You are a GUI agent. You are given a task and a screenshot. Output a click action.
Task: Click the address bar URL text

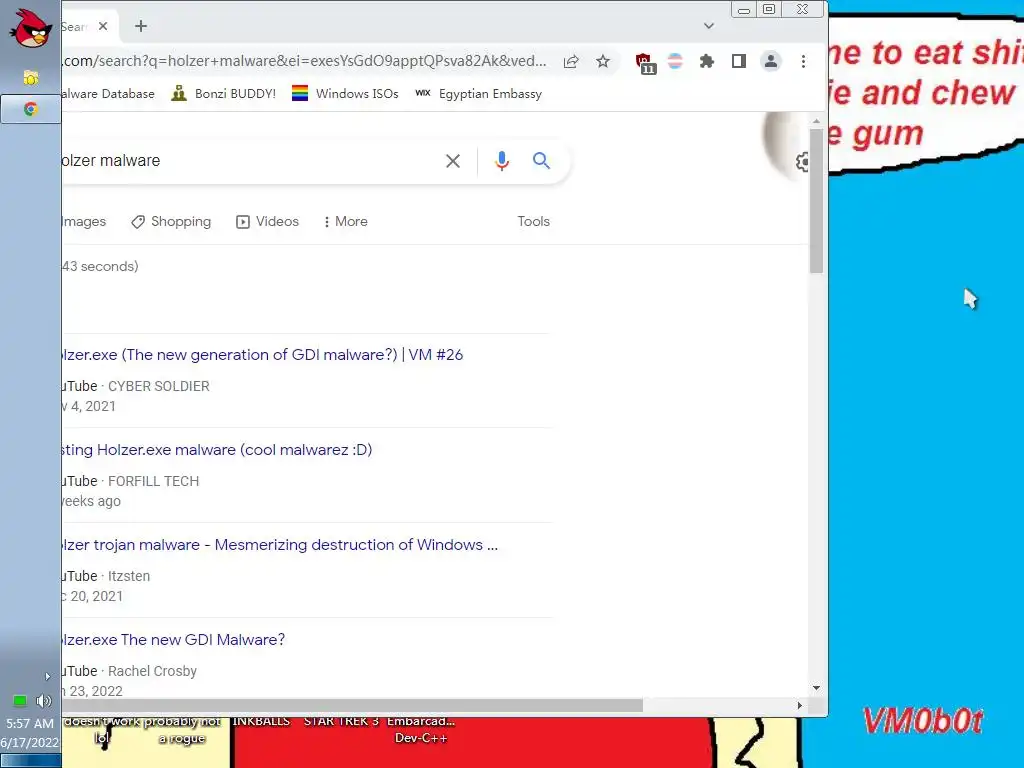click(304, 61)
